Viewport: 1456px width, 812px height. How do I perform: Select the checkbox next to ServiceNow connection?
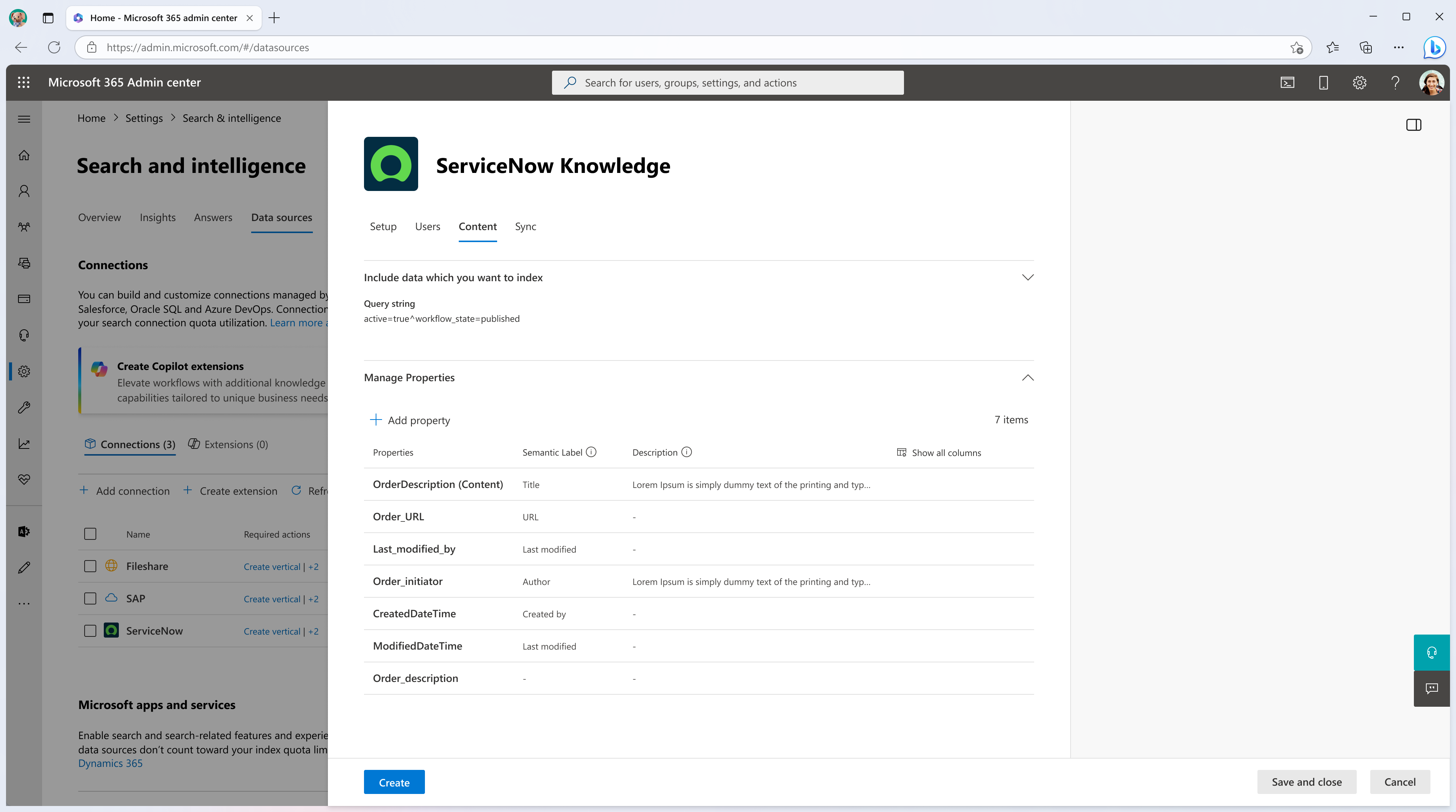click(x=90, y=630)
